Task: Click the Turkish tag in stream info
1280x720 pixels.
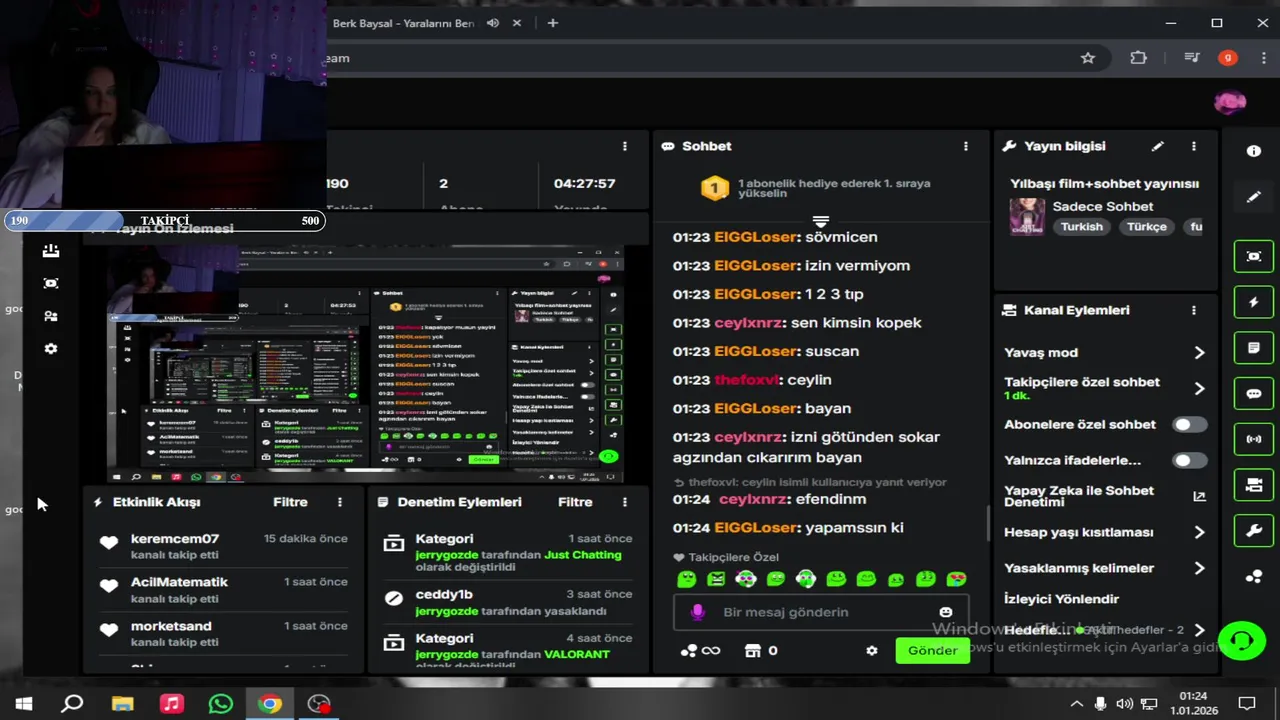Action: pos(1082,227)
